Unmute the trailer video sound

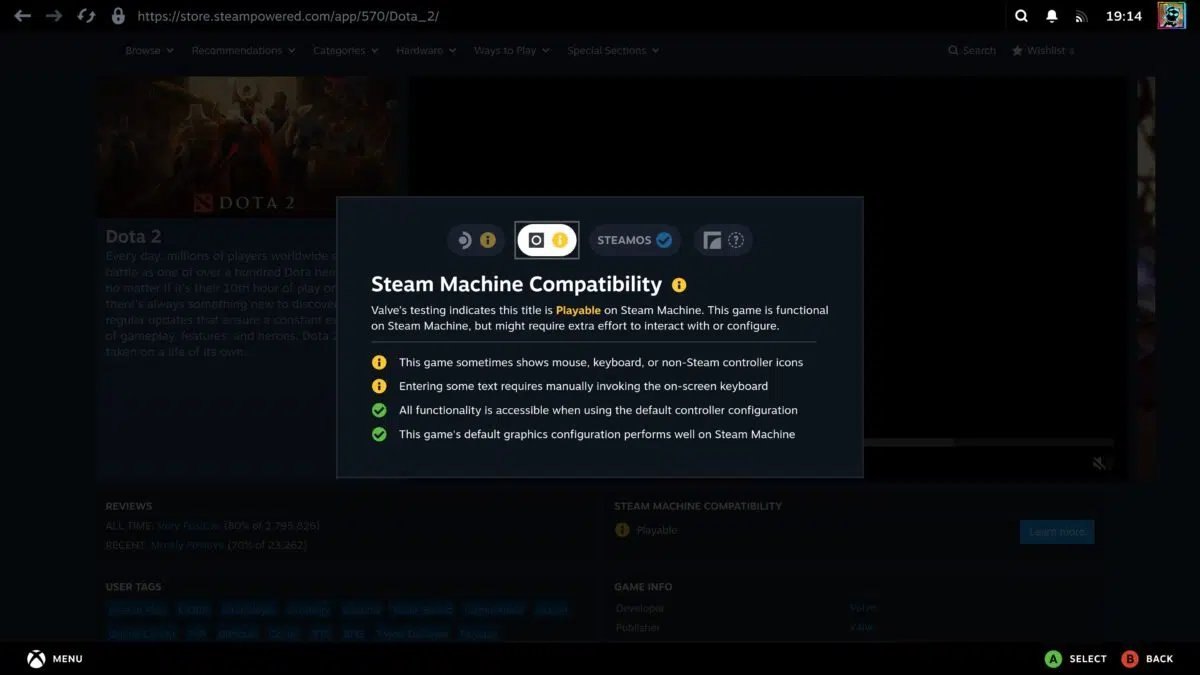[1099, 463]
